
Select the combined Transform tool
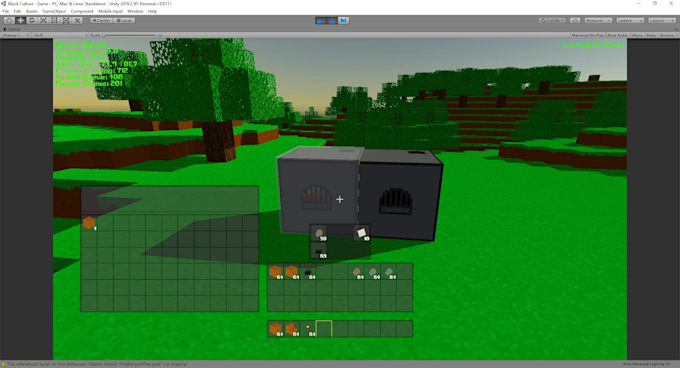tap(66, 20)
